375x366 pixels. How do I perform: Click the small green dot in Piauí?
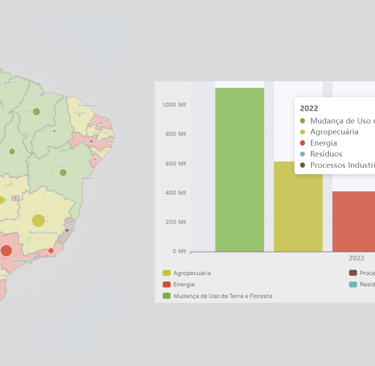(x=54, y=131)
